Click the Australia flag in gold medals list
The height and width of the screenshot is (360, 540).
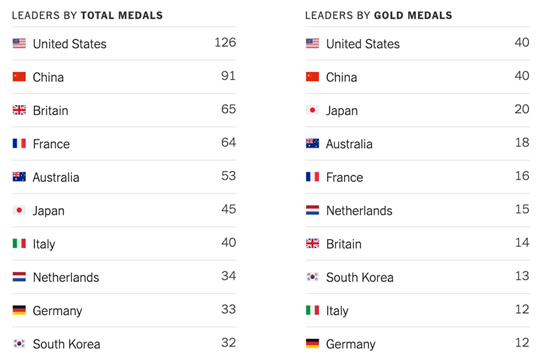[x=312, y=143]
